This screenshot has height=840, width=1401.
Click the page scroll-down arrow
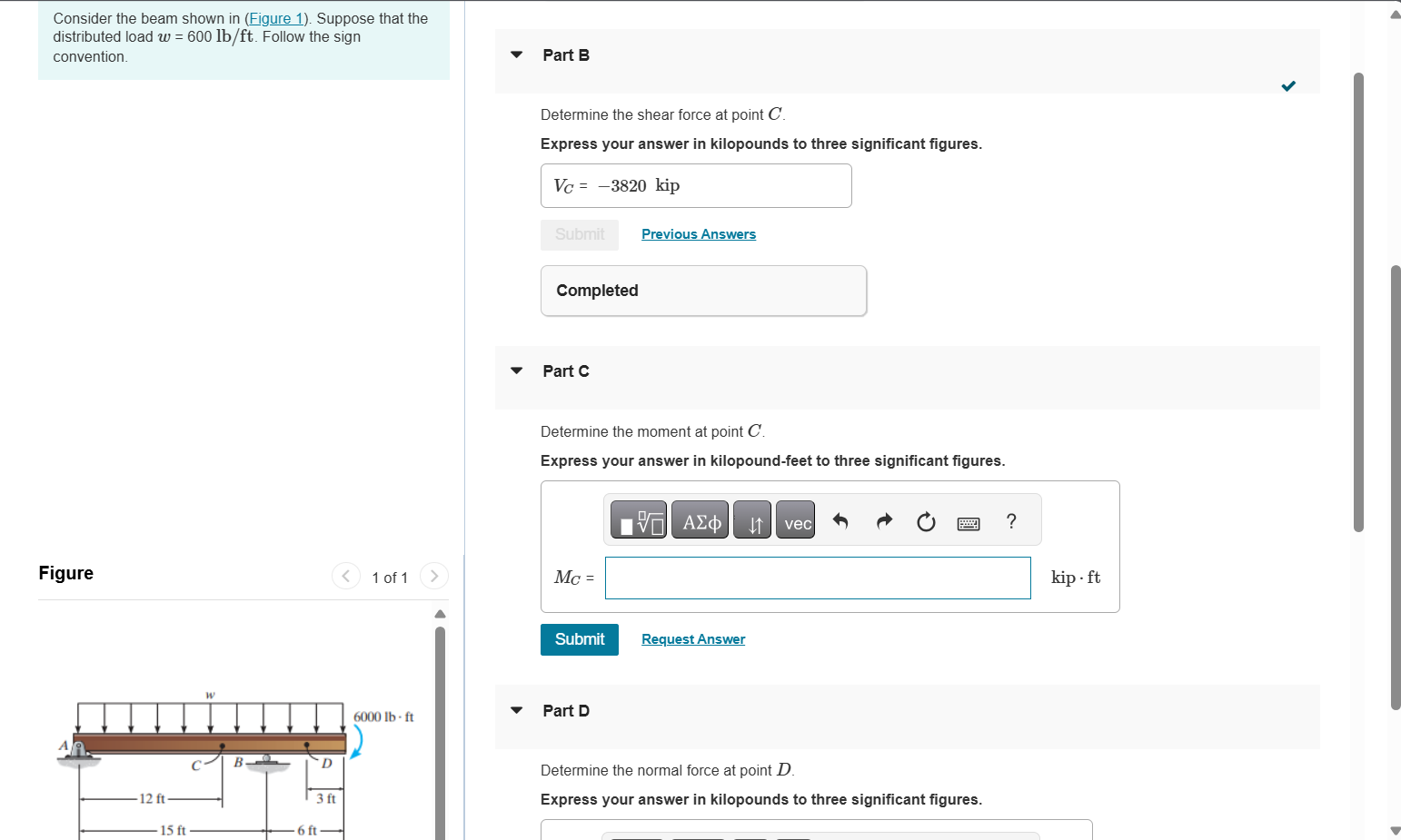[x=1396, y=830]
